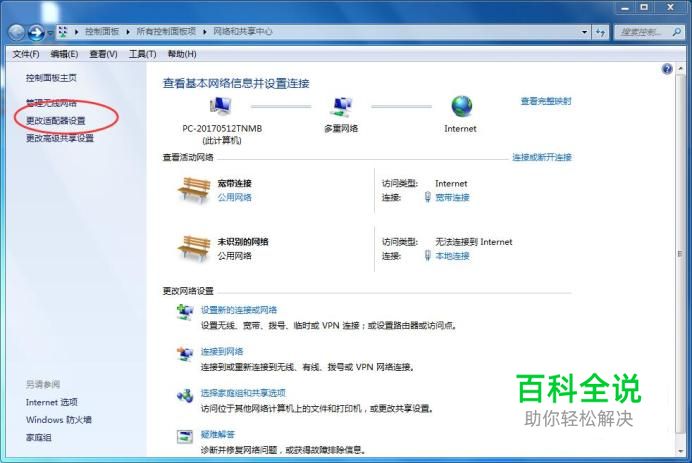Open the 宽带连接 connection link

coord(452,197)
